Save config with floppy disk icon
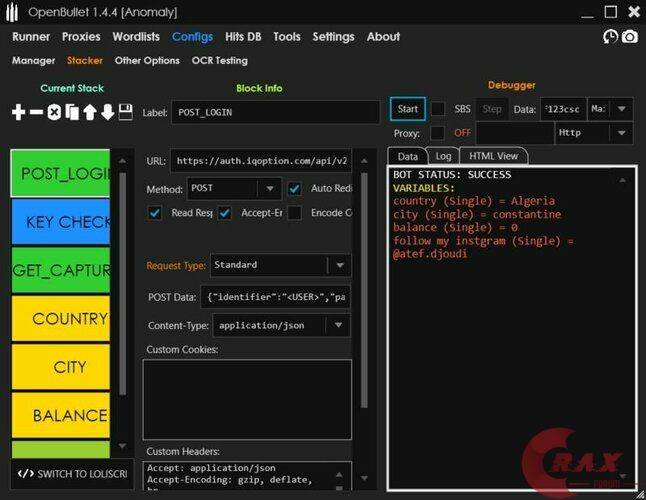The height and width of the screenshot is (500, 646). (126, 112)
